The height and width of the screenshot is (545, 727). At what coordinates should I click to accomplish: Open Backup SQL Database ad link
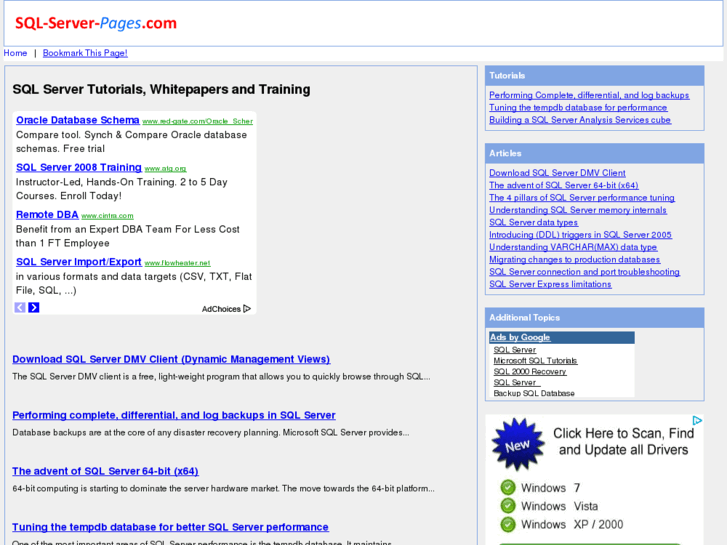point(534,393)
